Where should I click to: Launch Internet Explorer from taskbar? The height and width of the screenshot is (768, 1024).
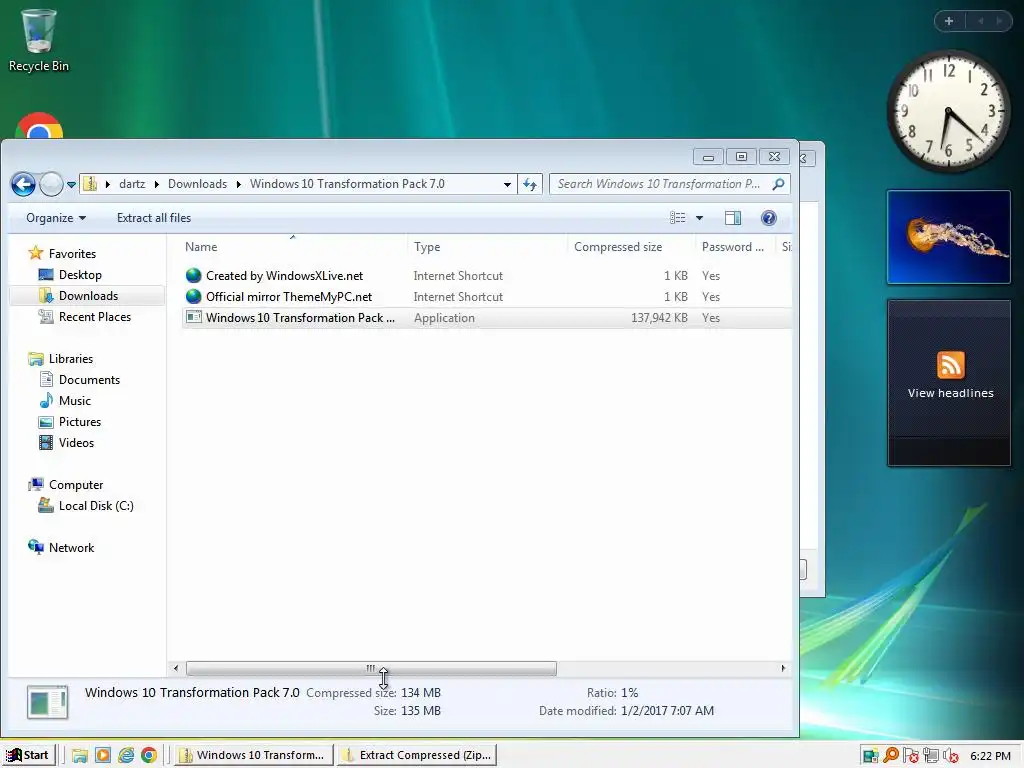pyautogui.click(x=126, y=756)
